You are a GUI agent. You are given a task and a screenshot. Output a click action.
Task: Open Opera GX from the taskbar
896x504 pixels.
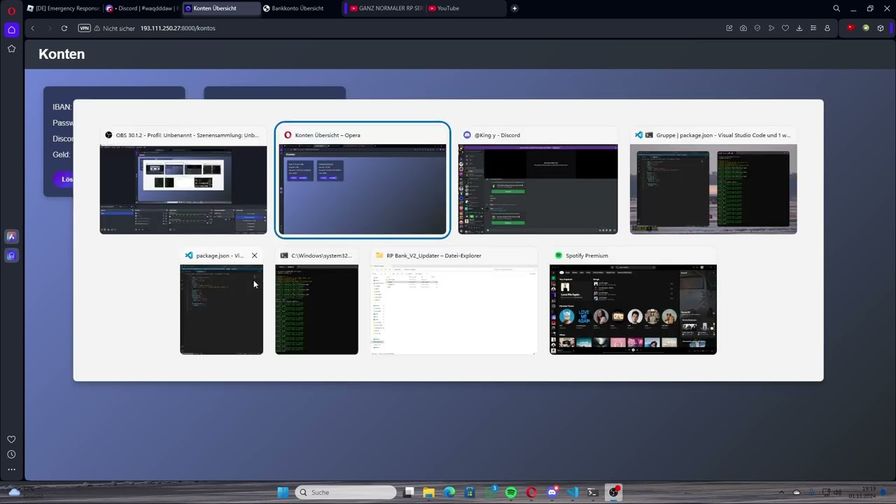point(531,492)
